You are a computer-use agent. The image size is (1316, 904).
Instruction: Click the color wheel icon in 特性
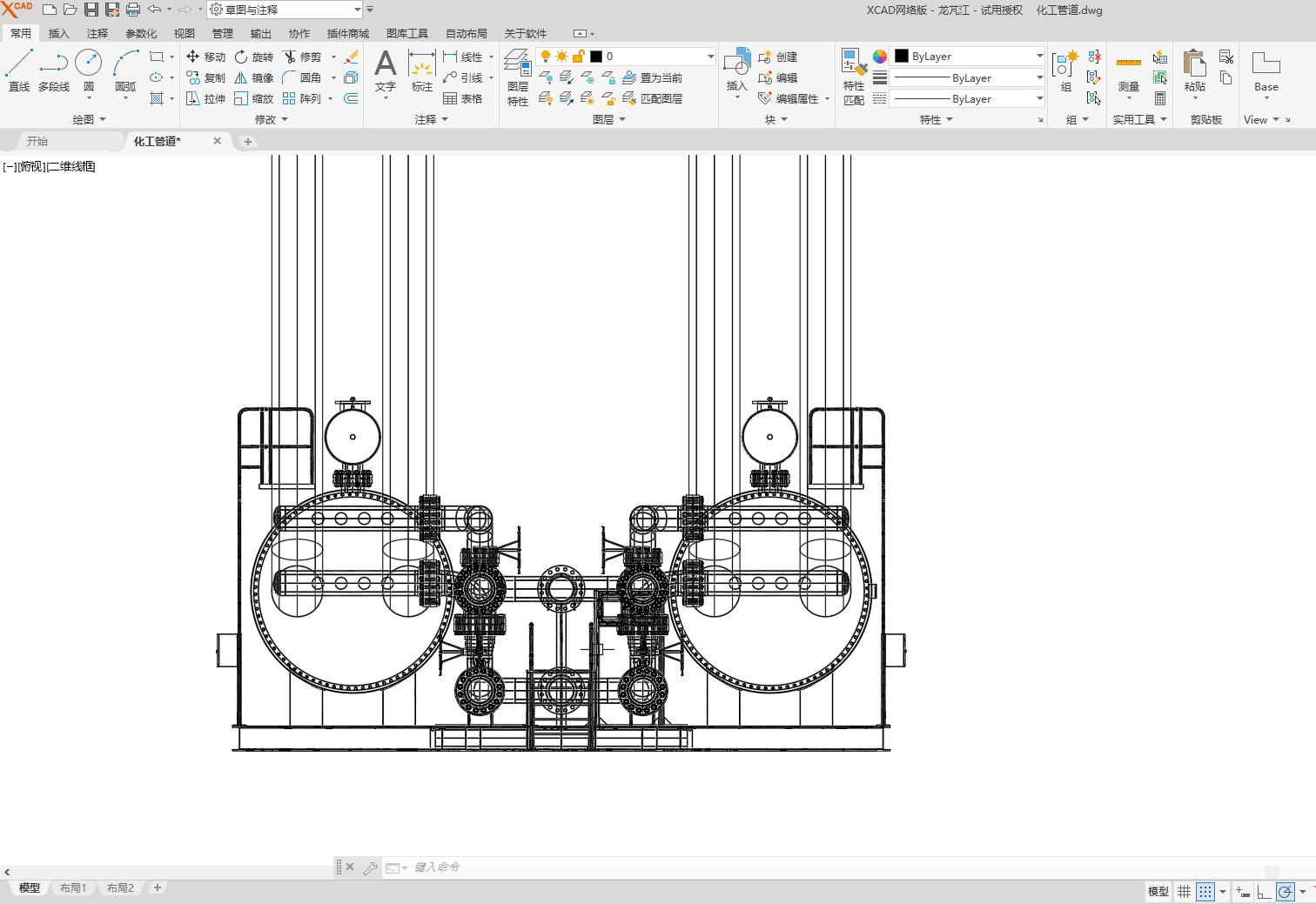[880, 57]
